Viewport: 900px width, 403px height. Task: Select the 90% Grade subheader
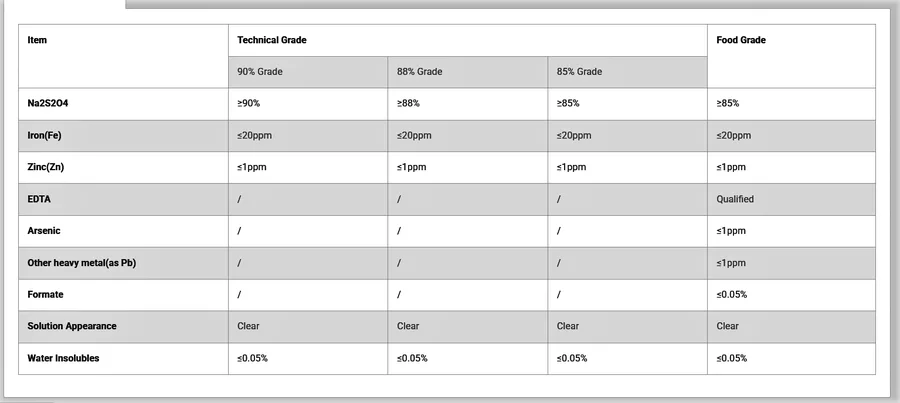click(308, 72)
